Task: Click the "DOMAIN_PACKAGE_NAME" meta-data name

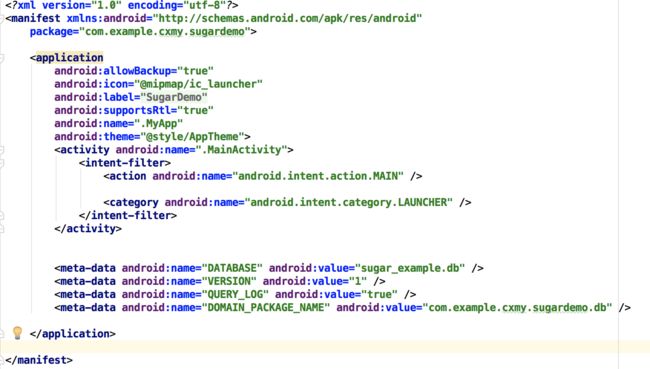Action: click(x=266, y=308)
